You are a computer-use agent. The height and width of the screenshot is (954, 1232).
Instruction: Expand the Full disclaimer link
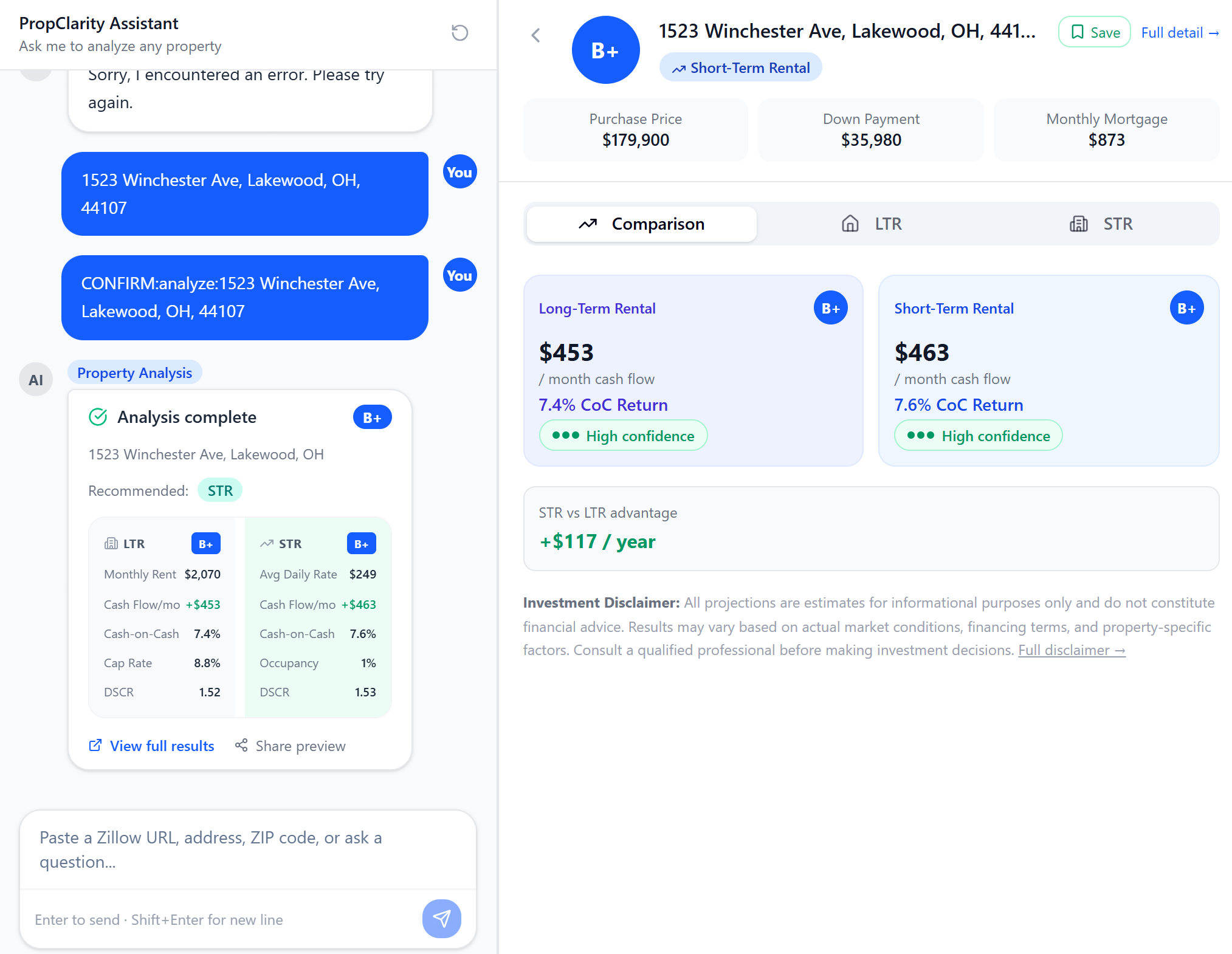[x=1071, y=650]
